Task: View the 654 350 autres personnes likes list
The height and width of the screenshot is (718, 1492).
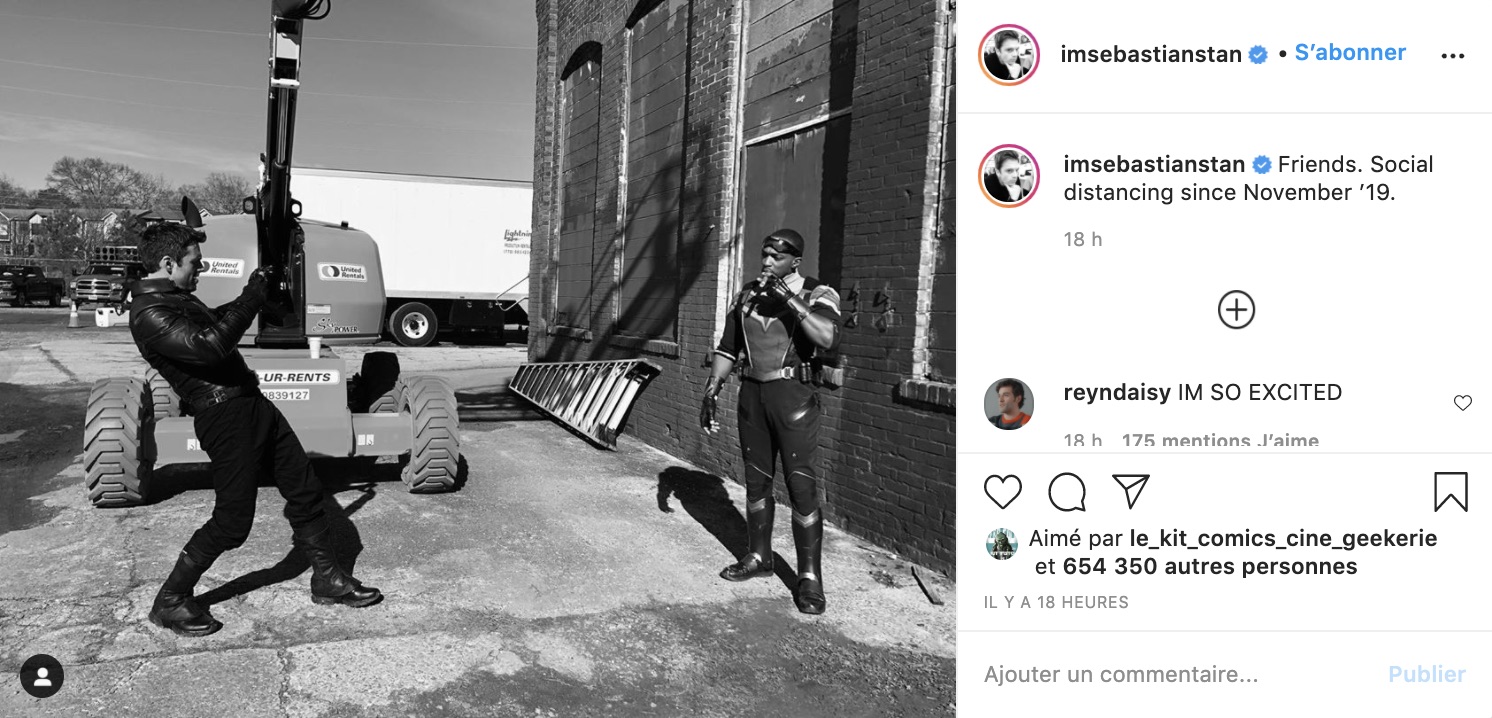Action: [x=1210, y=566]
